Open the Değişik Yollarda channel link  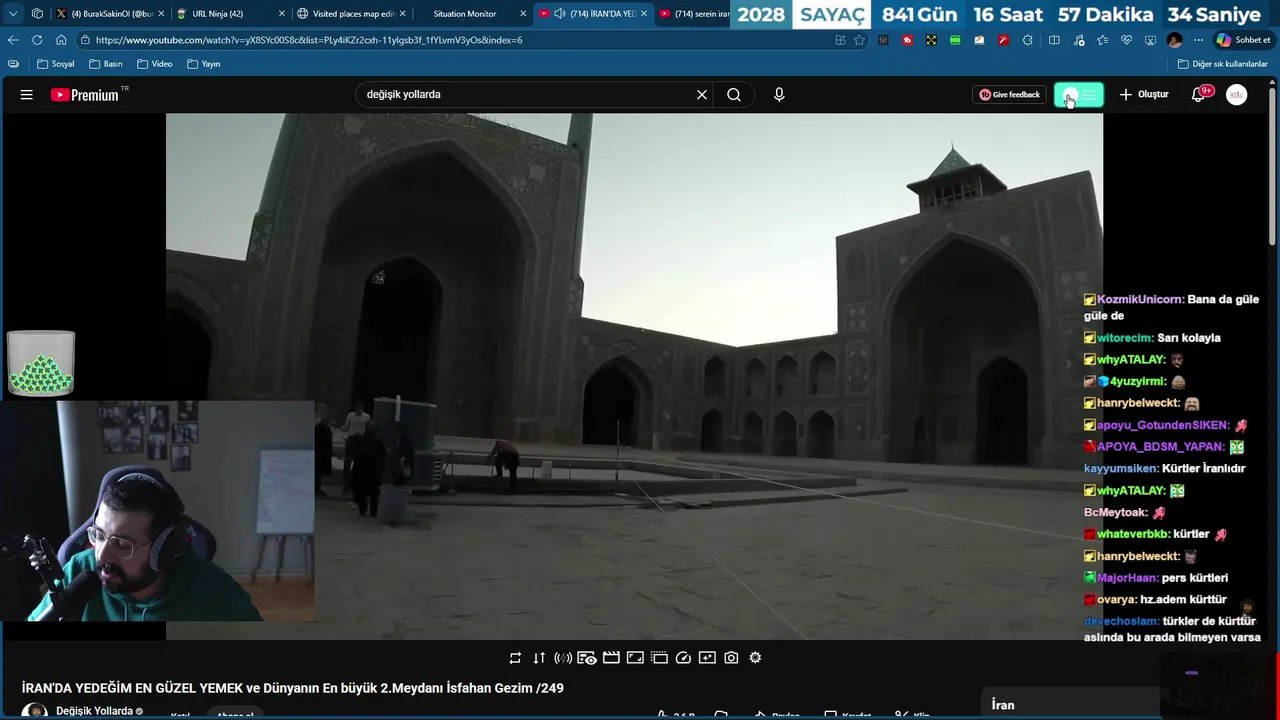pos(94,711)
